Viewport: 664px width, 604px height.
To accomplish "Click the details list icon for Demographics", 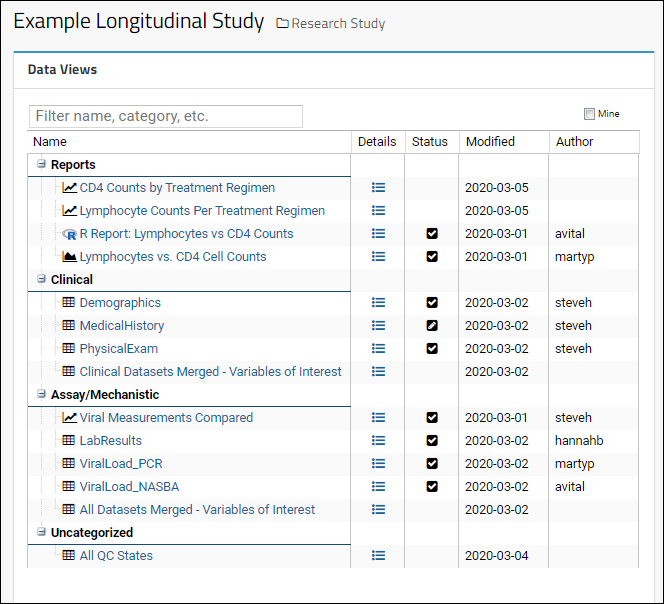I will (x=378, y=302).
